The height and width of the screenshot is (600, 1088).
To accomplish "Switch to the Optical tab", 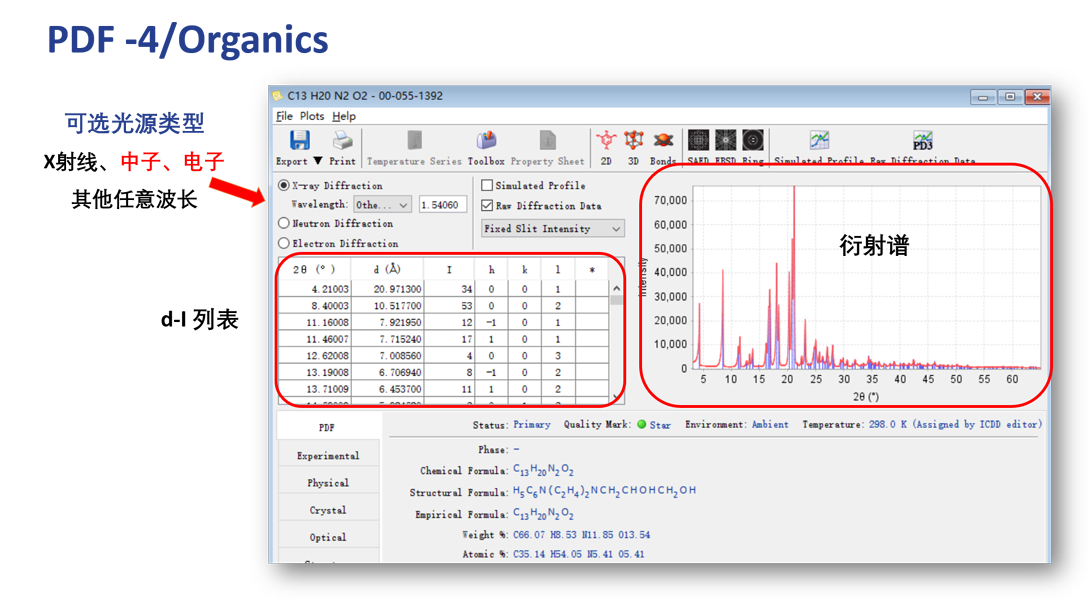I will 328,537.
